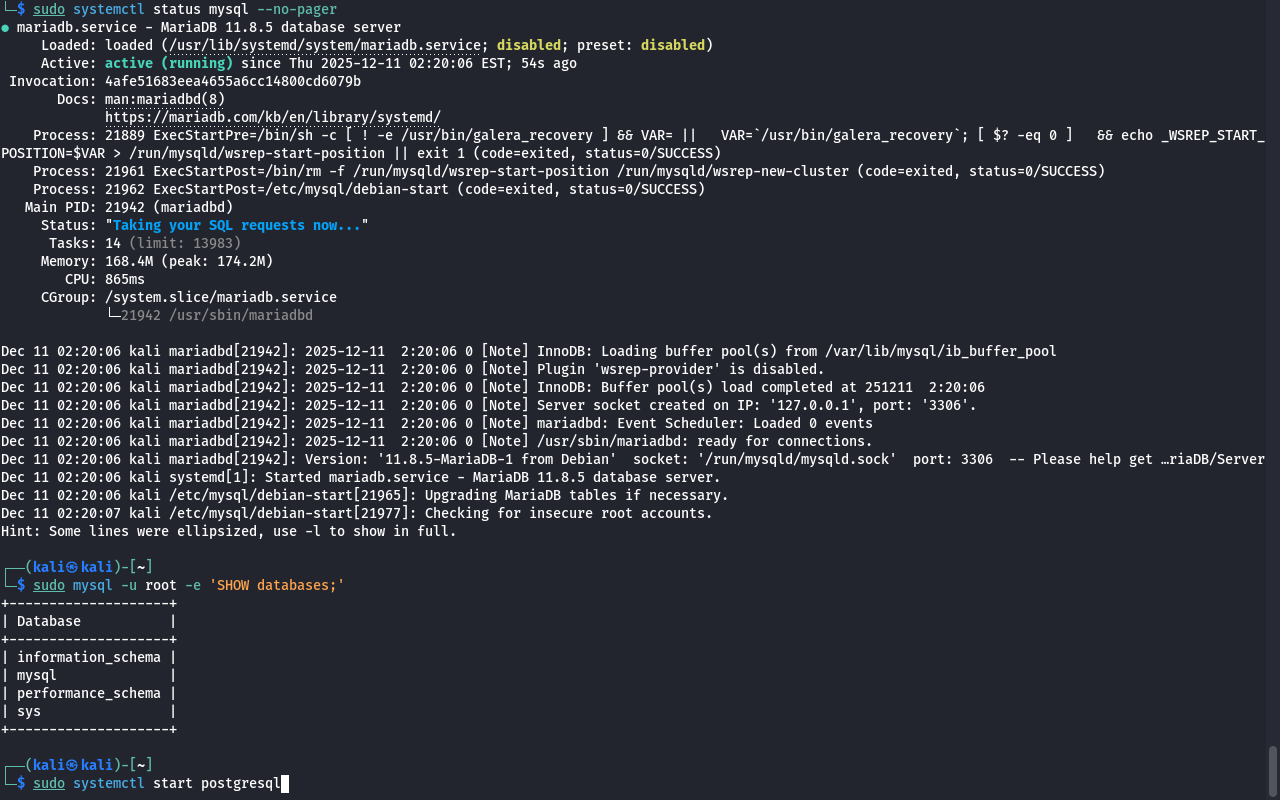Screen dimensions: 1280x800
Task: Click the Invocation ID hash value
Action: point(232,81)
